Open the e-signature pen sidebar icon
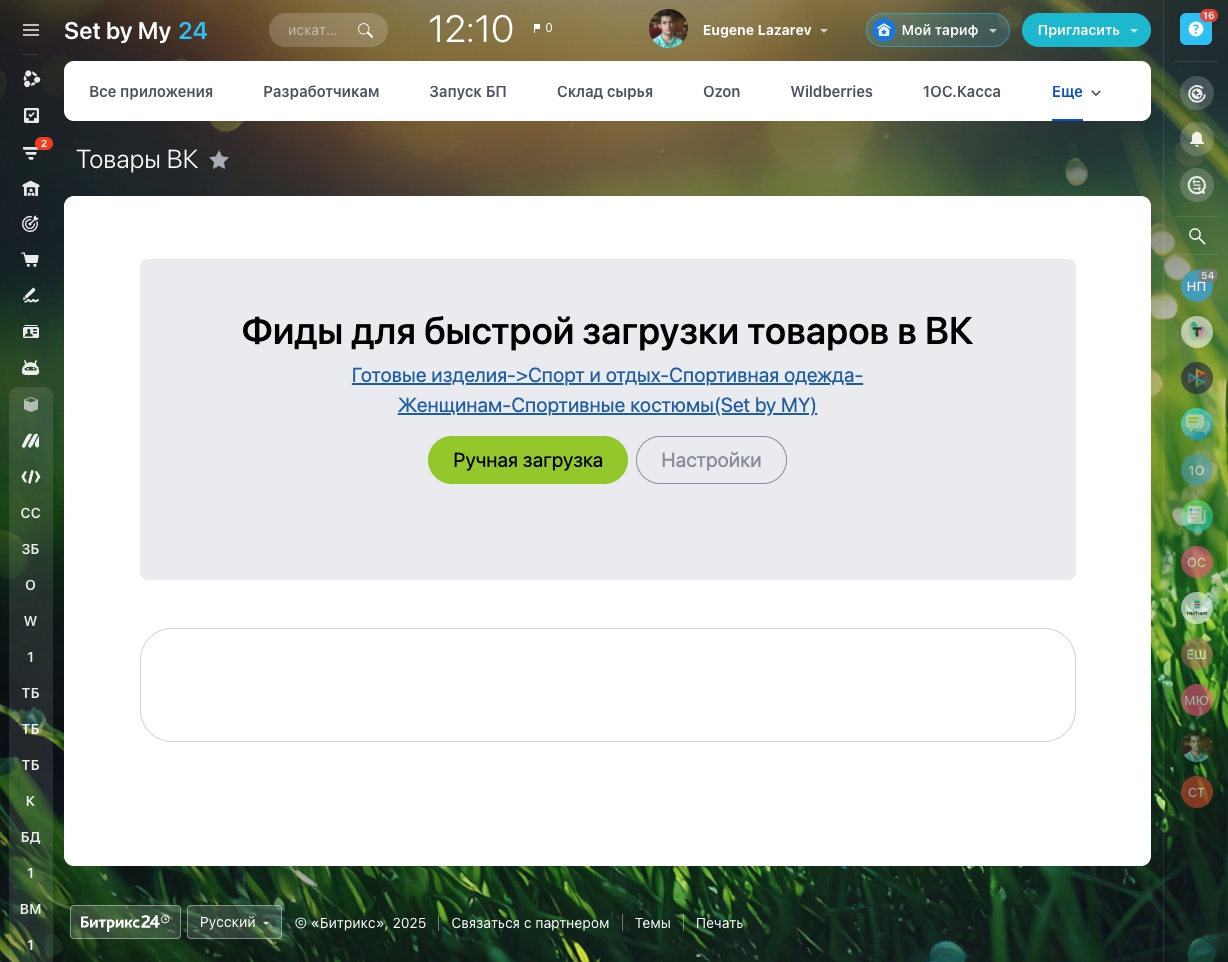Screen dimensions: 1228x962 point(31,296)
